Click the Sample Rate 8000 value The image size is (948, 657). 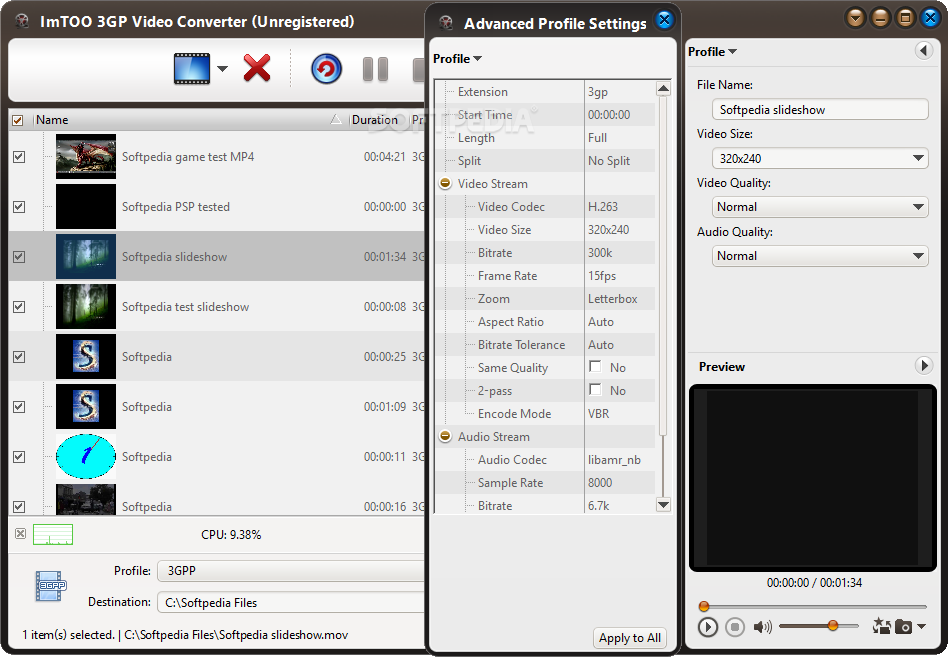pos(600,482)
